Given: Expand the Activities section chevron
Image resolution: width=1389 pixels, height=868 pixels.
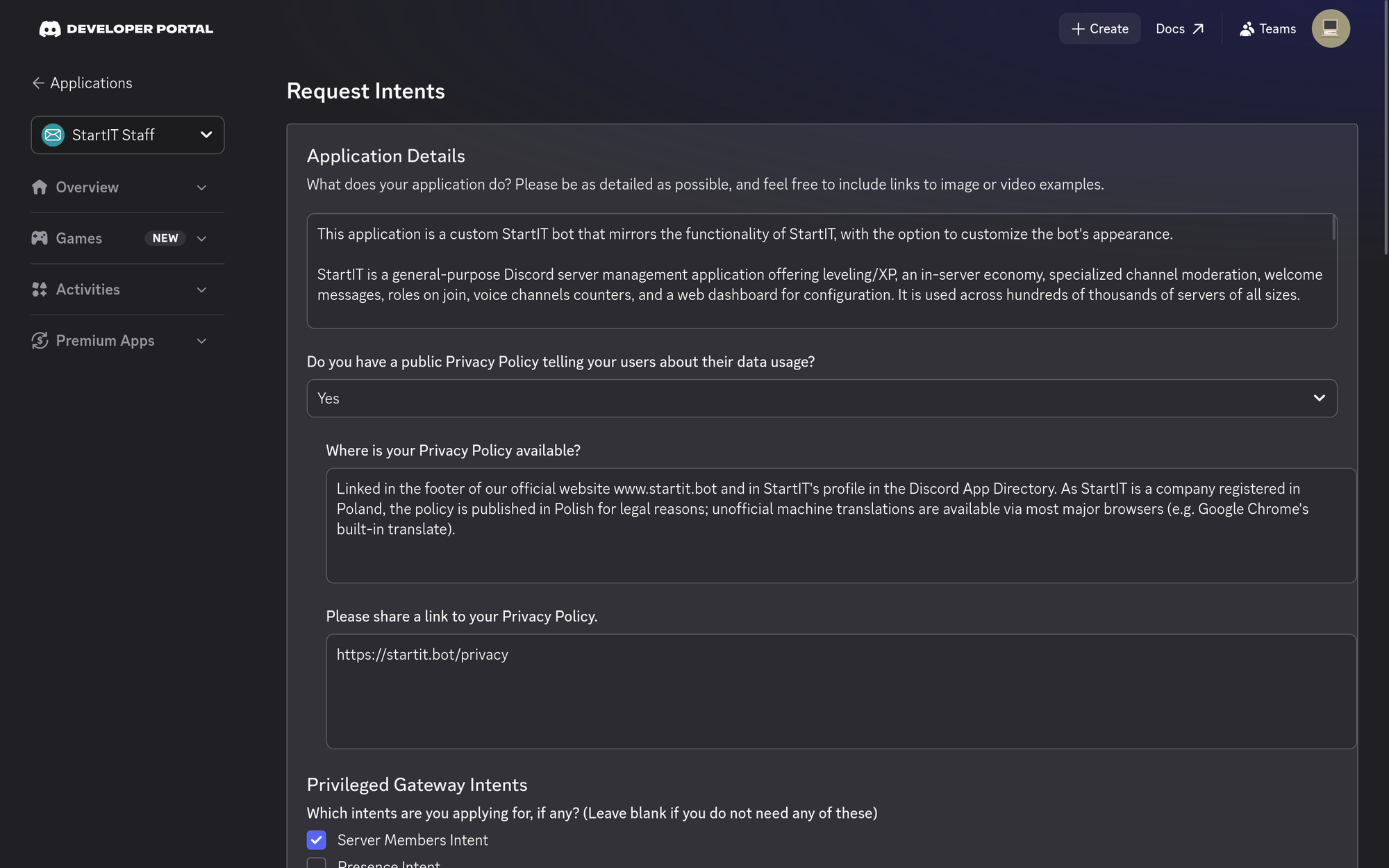Looking at the screenshot, I should (x=201, y=290).
